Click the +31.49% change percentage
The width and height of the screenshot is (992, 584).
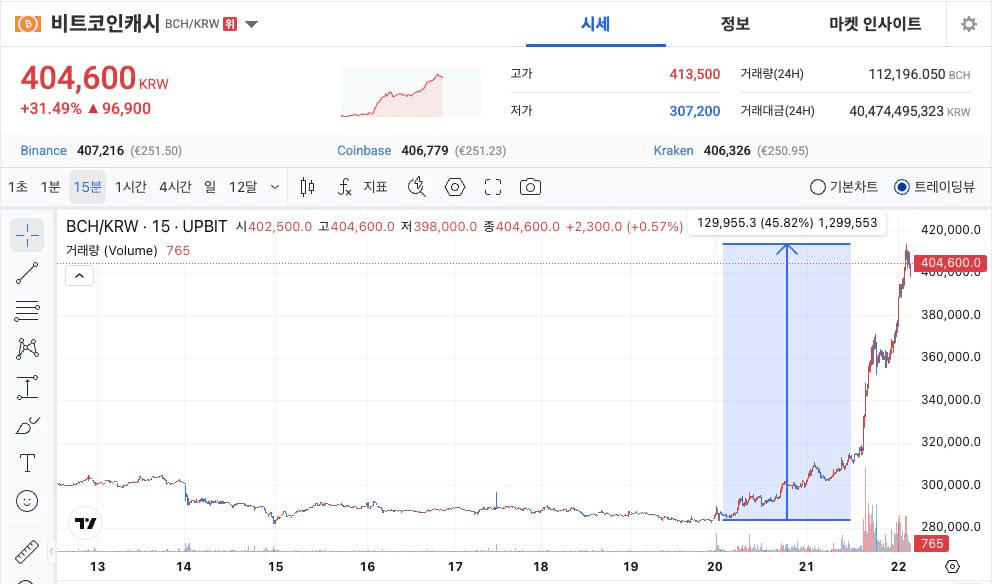[x=51, y=108]
